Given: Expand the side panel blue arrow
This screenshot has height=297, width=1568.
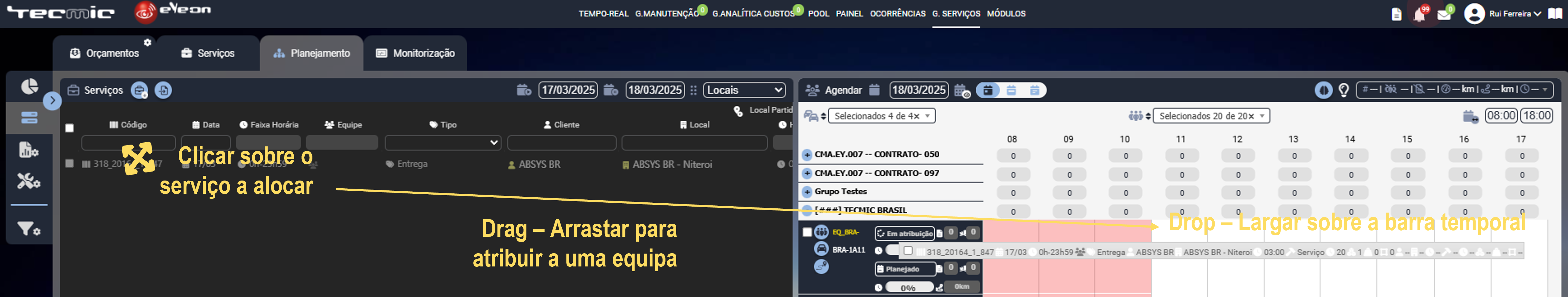Looking at the screenshot, I should pos(52,101).
